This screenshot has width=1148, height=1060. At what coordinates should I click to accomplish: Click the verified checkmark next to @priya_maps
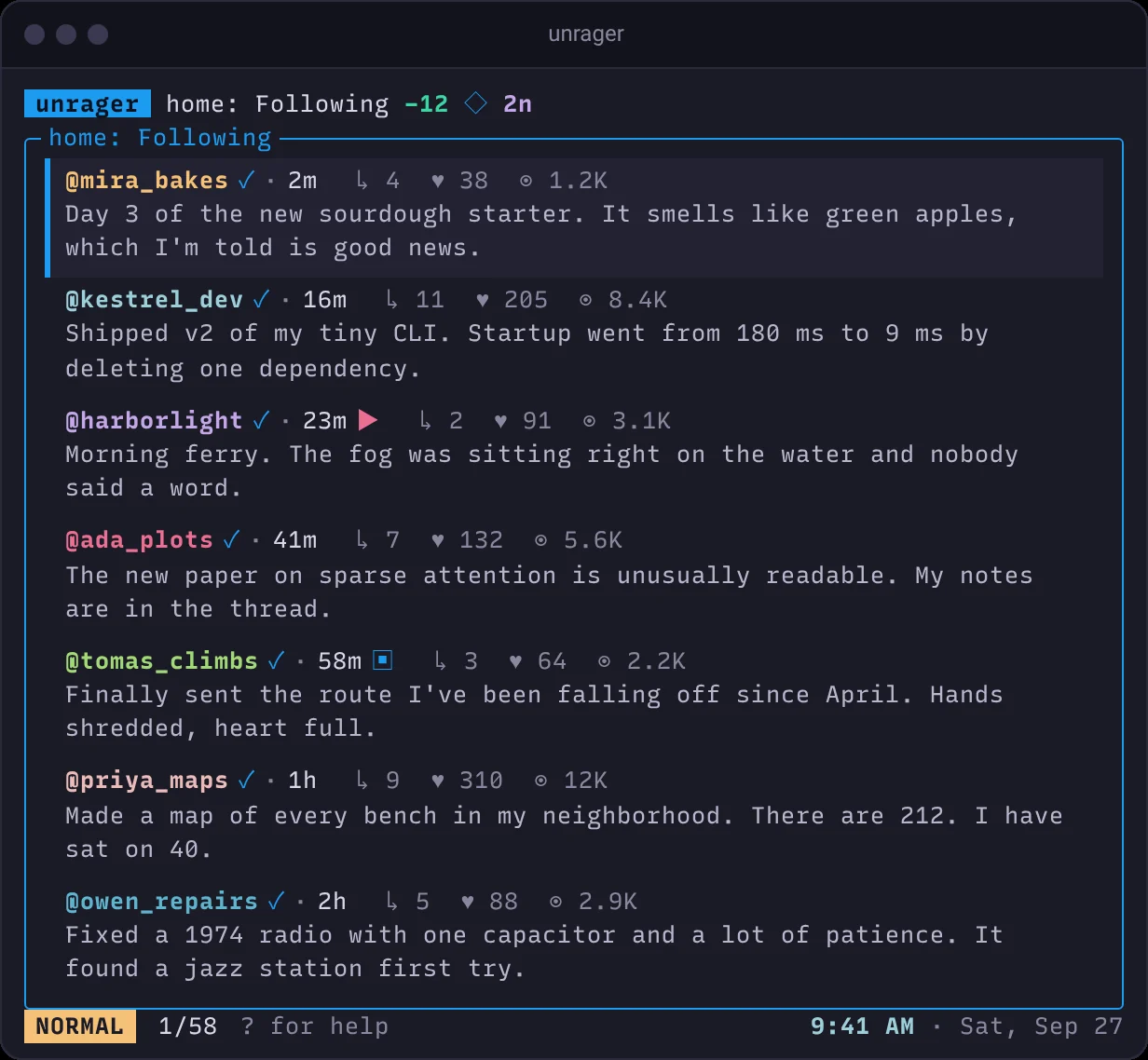245,780
